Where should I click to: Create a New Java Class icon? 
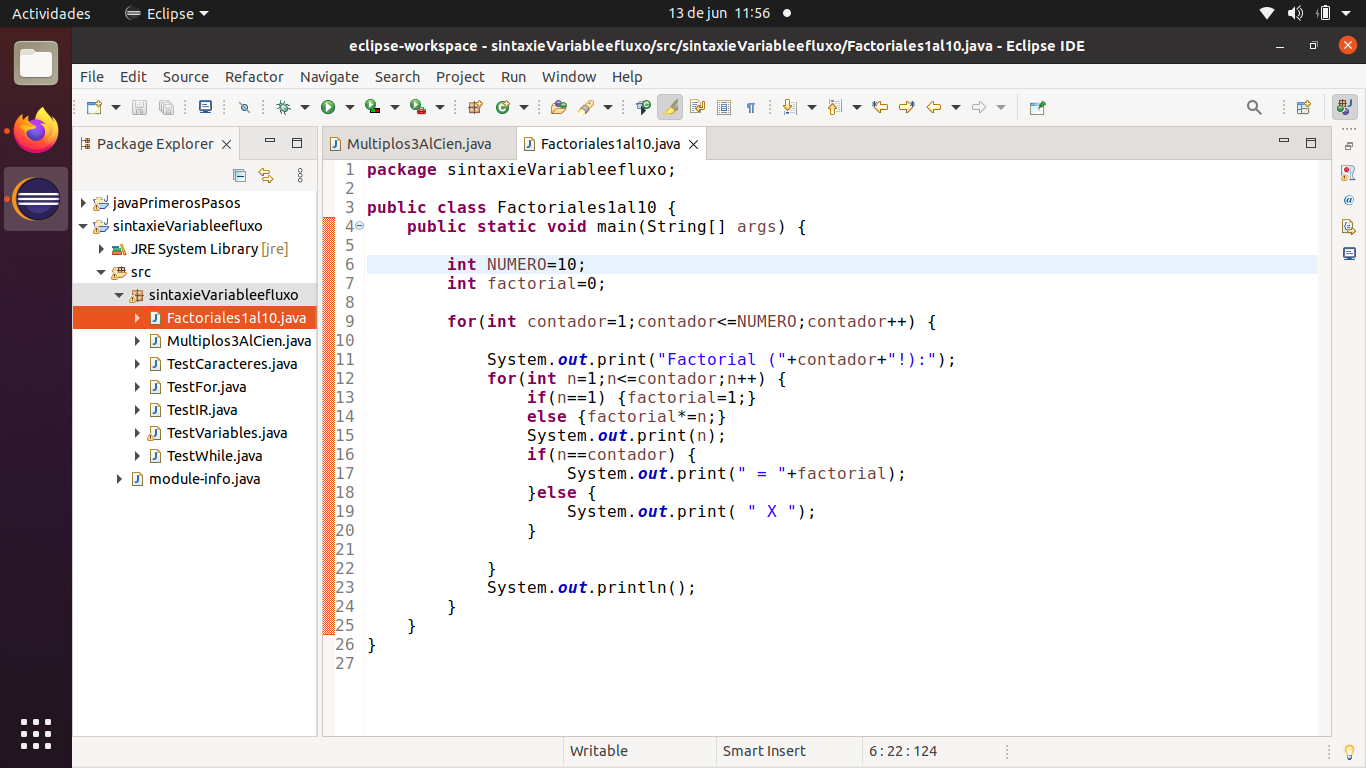[x=502, y=107]
